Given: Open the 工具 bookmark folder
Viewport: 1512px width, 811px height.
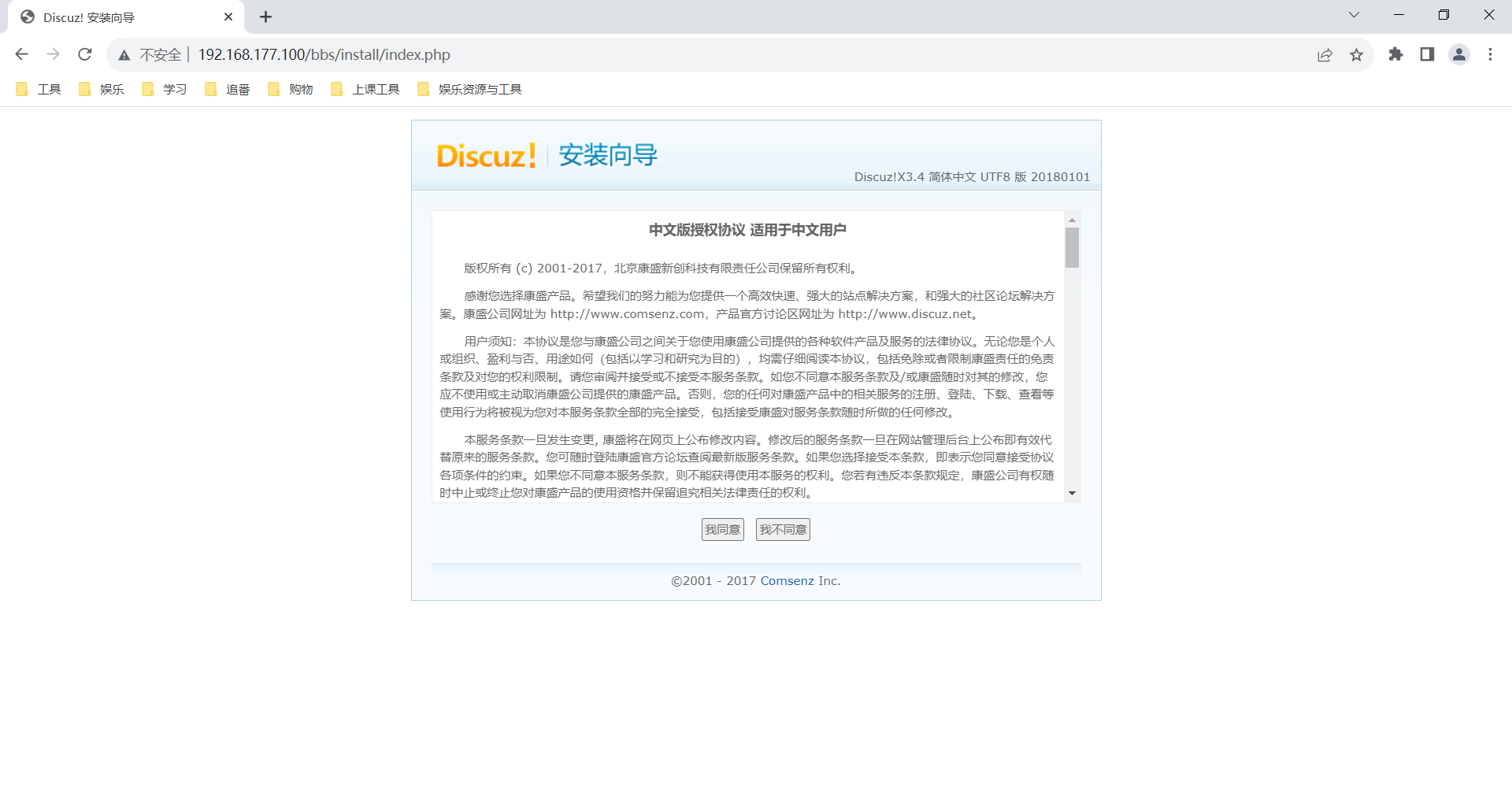Looking at the screenshot, I should click(x=39, y=89).
